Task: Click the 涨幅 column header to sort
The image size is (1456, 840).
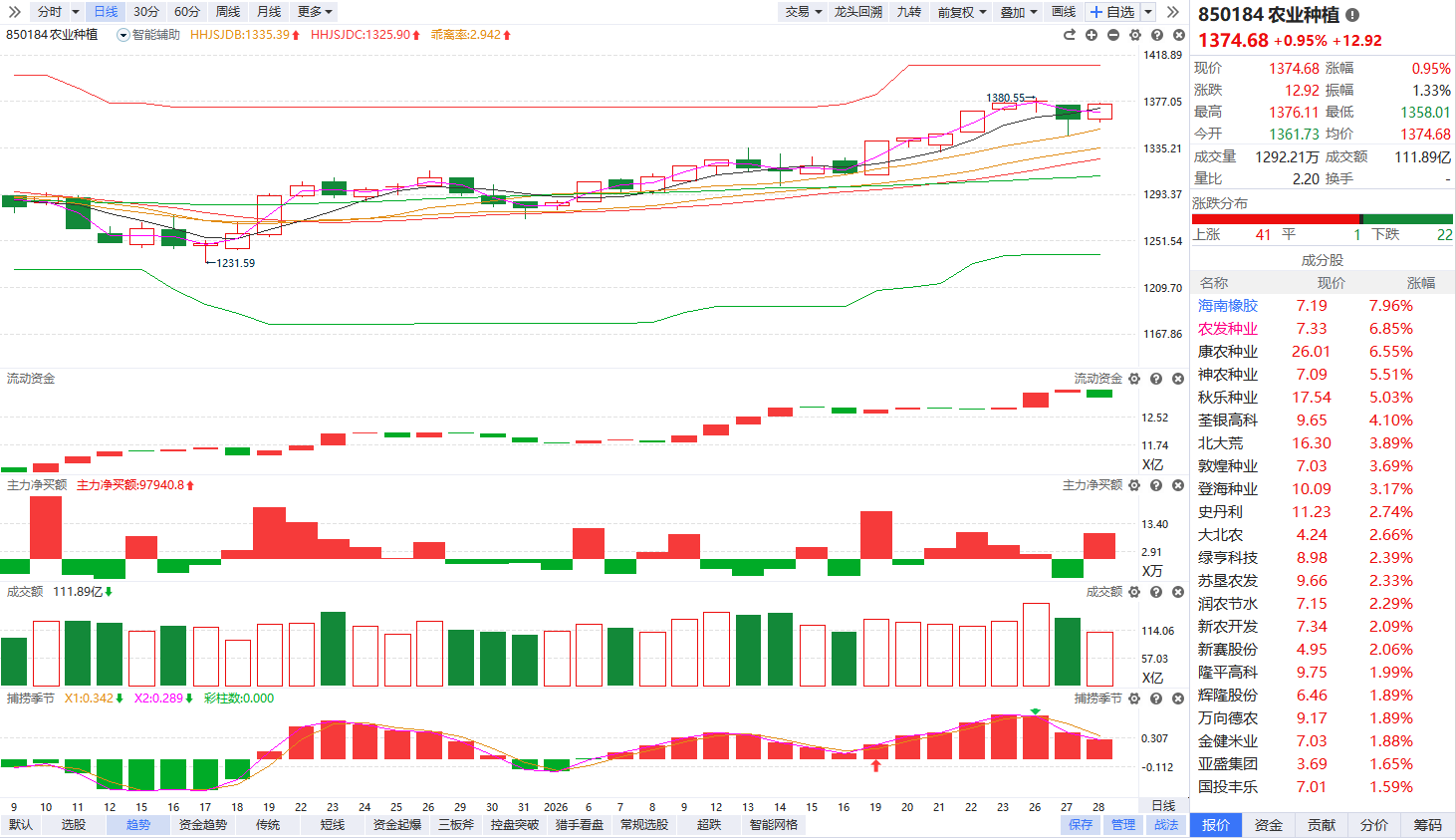Action: coord(1421,283)
